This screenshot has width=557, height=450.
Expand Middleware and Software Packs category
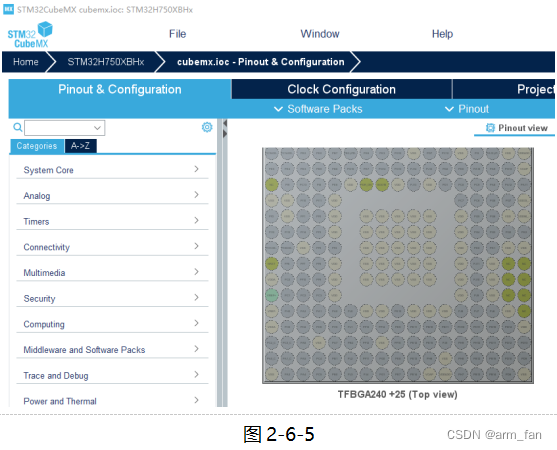112,349
